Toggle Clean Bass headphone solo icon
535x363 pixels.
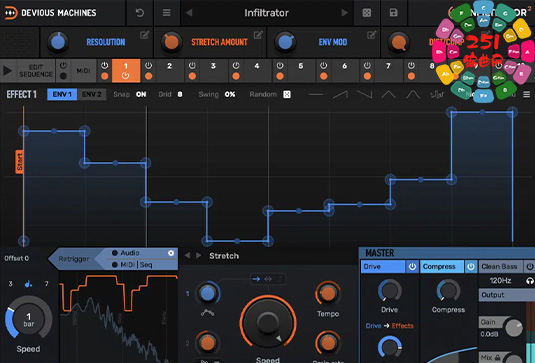[x=530, y=281]
